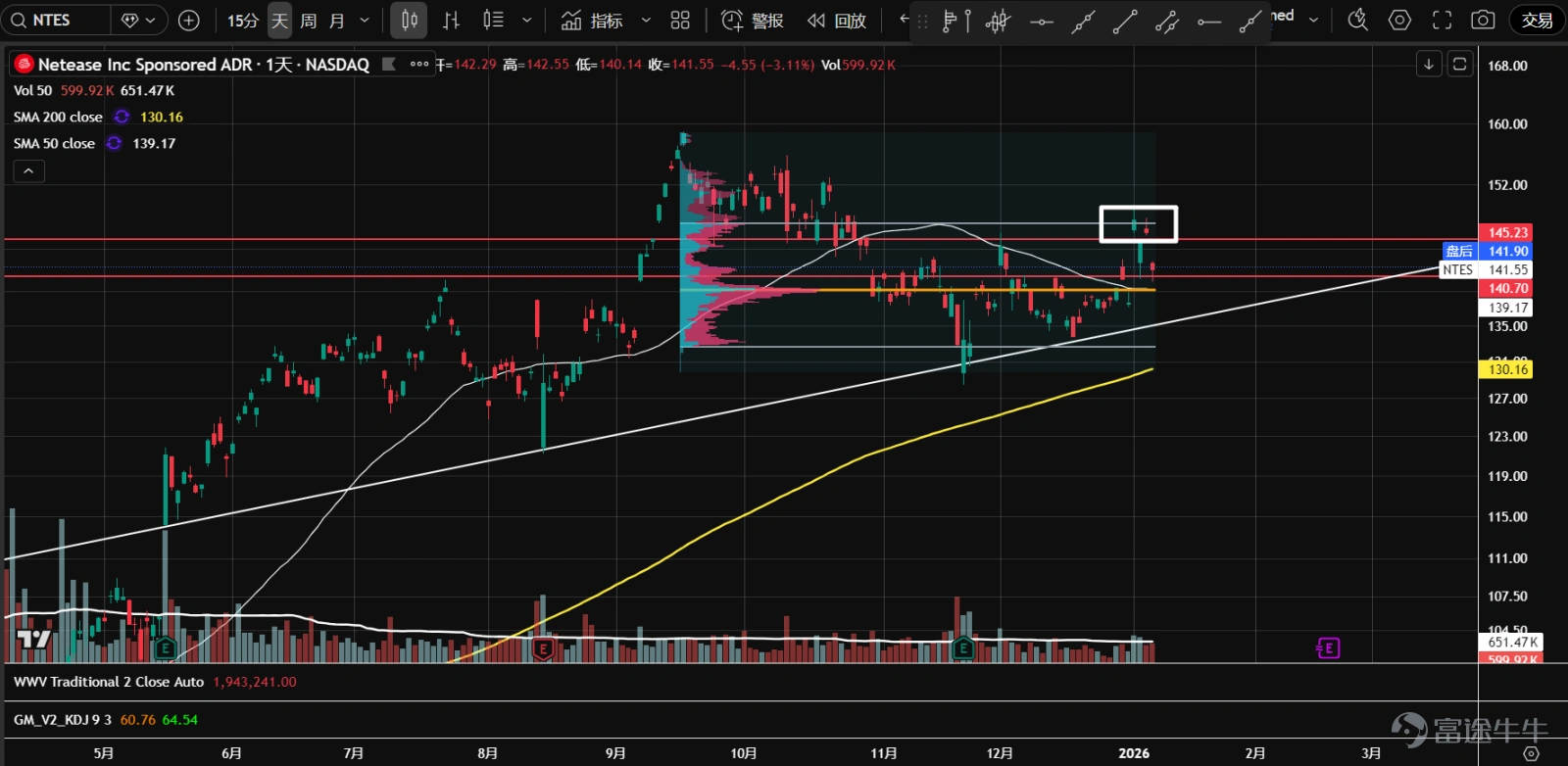Select the extended line drawing tool
The height and width of the screenshot is (766, 1568).
pyautogui.click(x=1083, y=21)
